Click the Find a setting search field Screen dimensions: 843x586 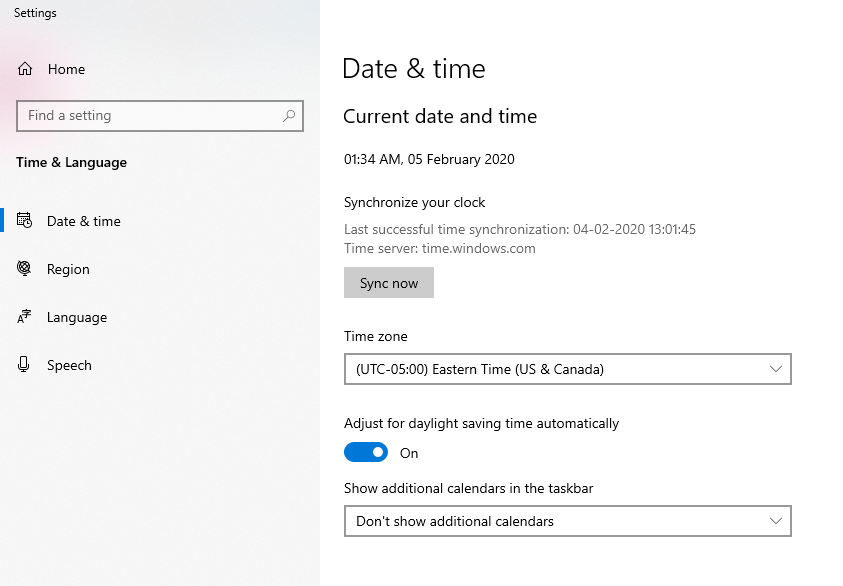tap(160, 116)
